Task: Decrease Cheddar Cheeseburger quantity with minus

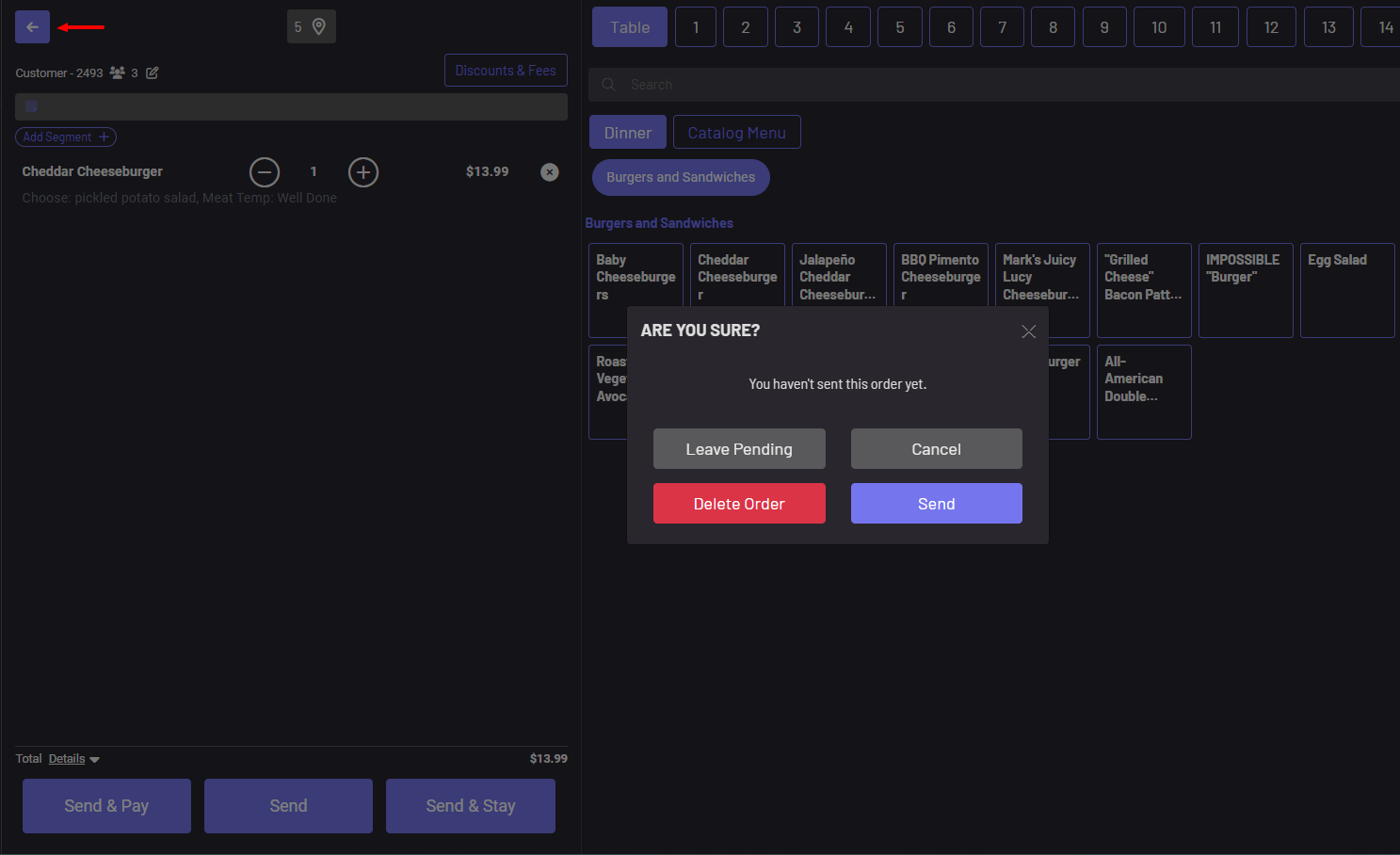Action: [x=265, y=172]
